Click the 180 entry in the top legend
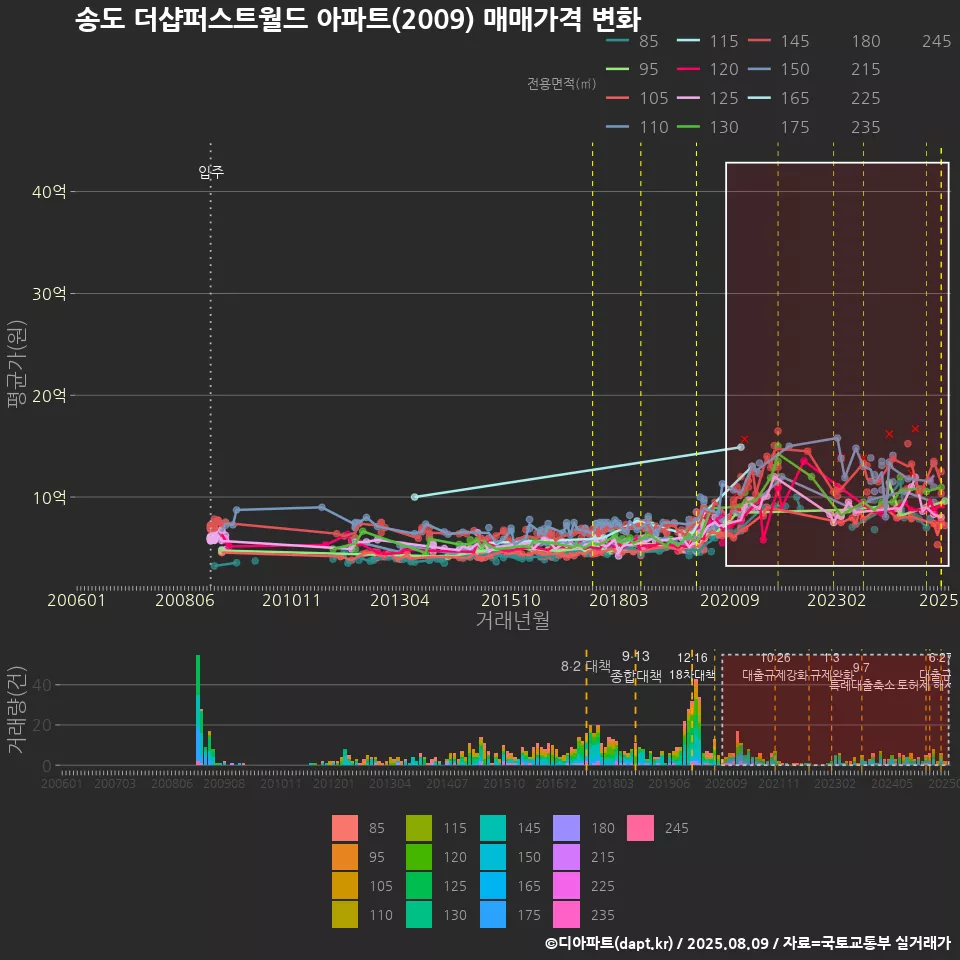This screenshot has width=960, height=960. (x=866, y=41)
